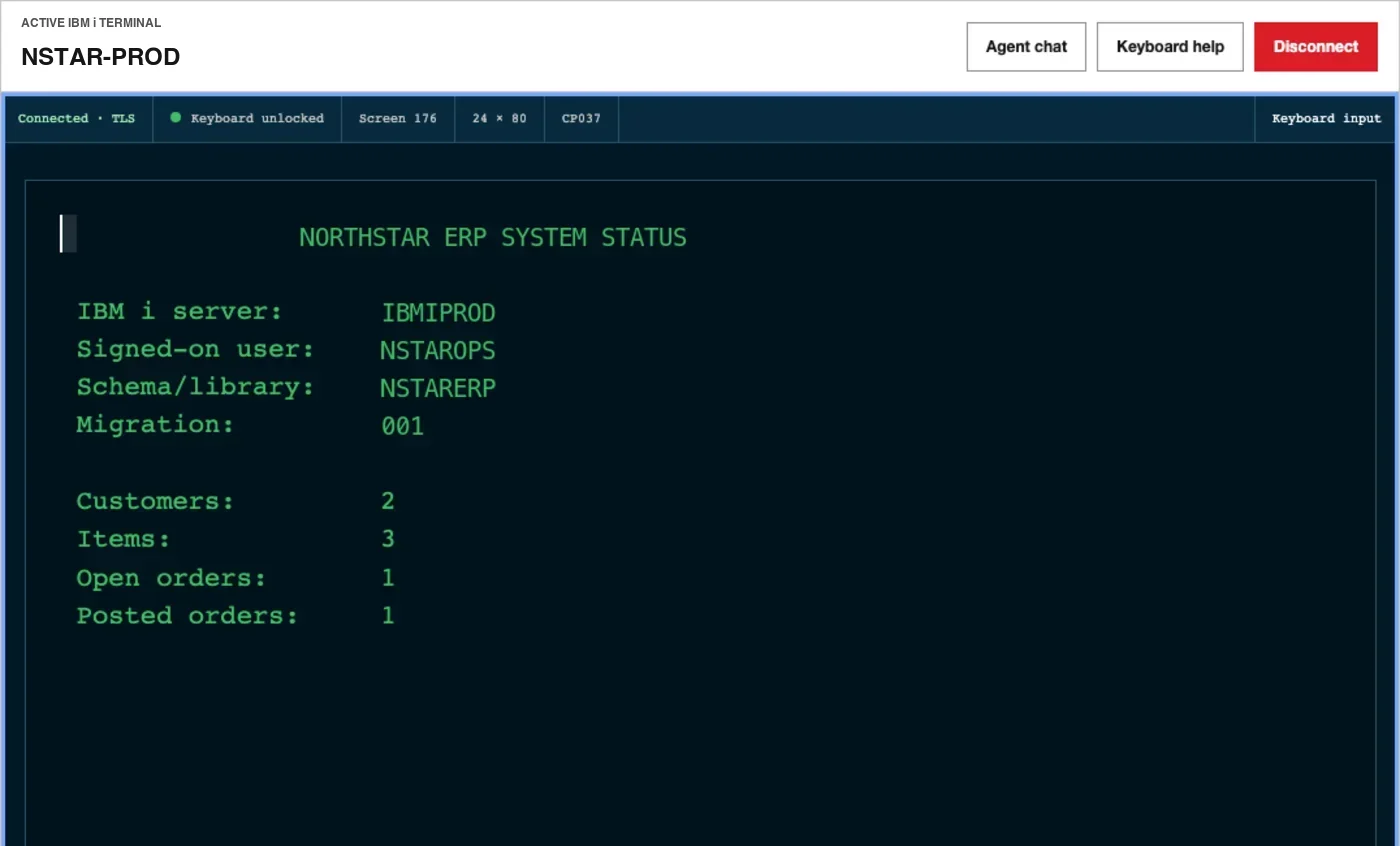Click the IBM i server label
This screenshot has height=846, width=1400.
click(x=180, y=312)
